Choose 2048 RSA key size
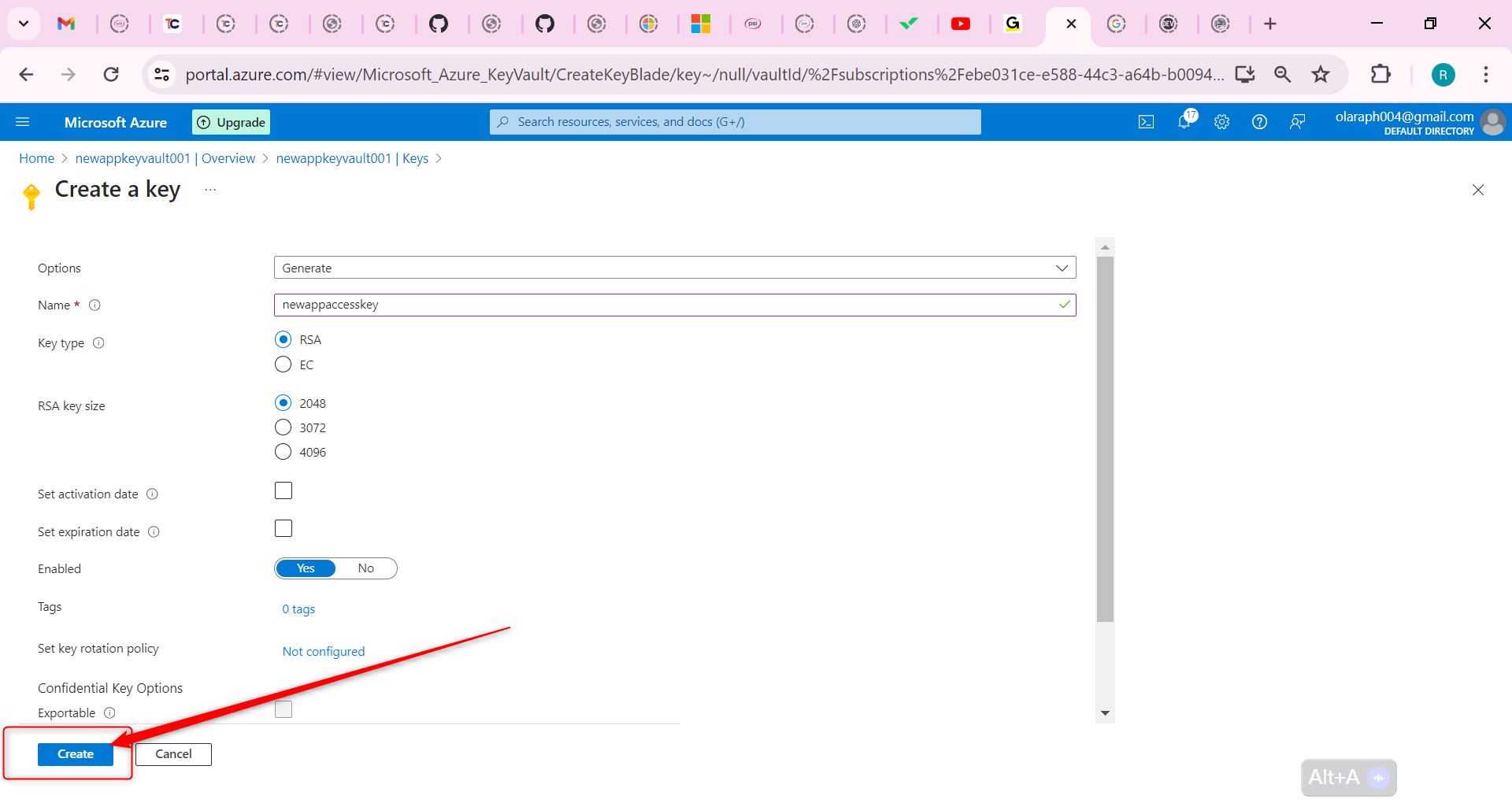 (x=283, y=403)
